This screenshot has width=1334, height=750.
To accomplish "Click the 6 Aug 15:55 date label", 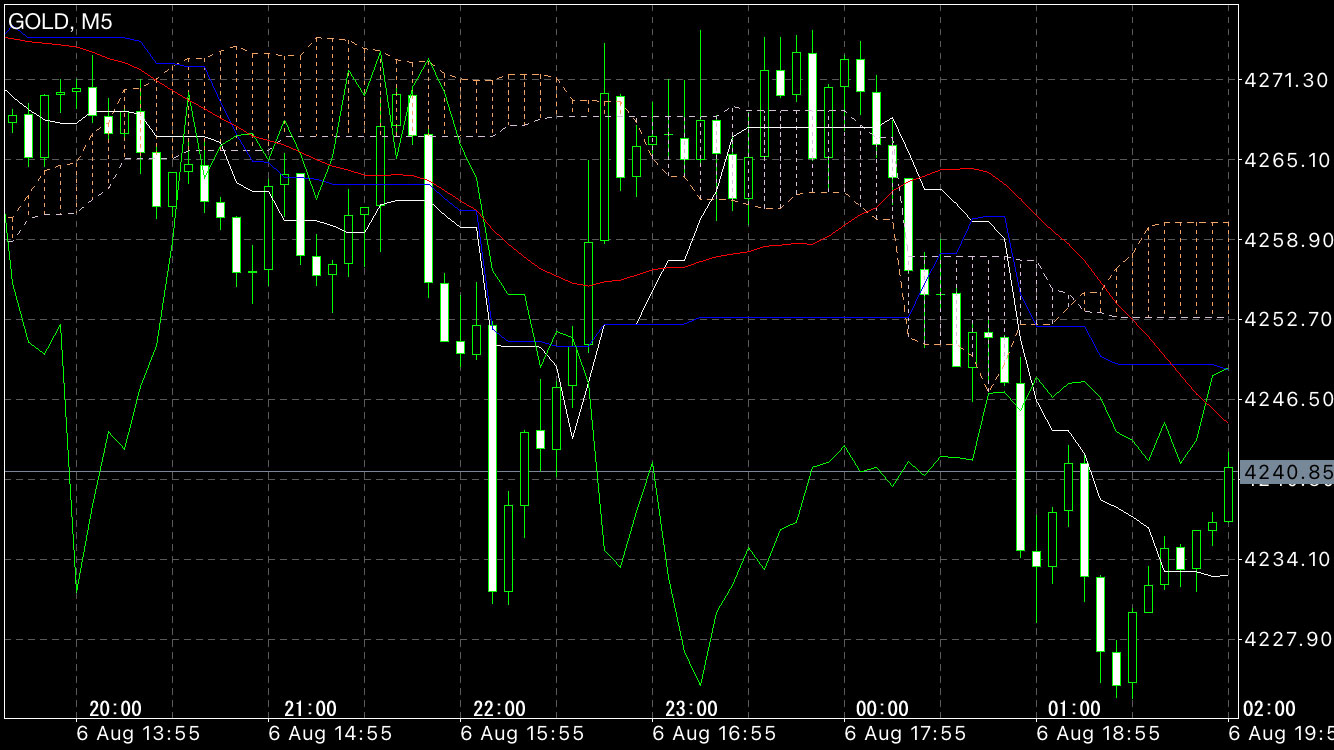I will (x=523, y=733).
